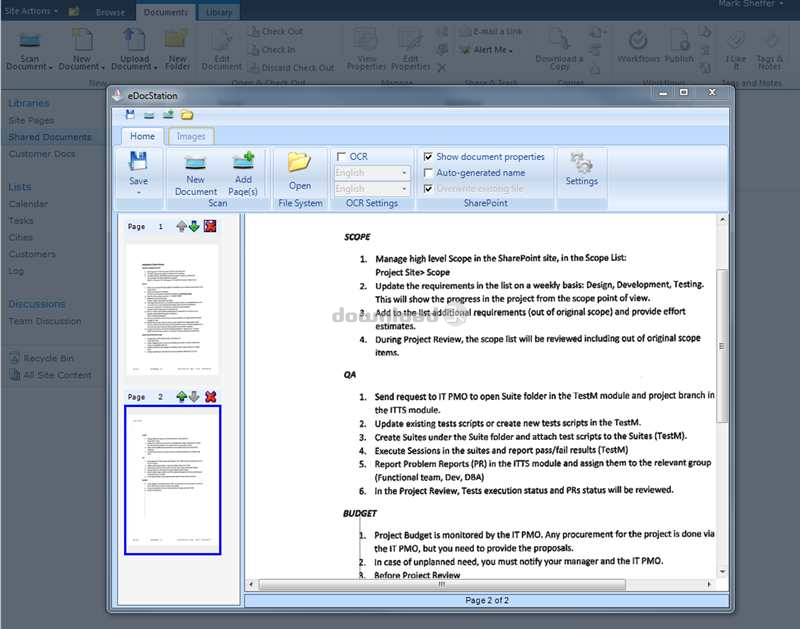800x629 pixels.
Task: Click Add Page(s) scan icon
Action: pos(243,161)
